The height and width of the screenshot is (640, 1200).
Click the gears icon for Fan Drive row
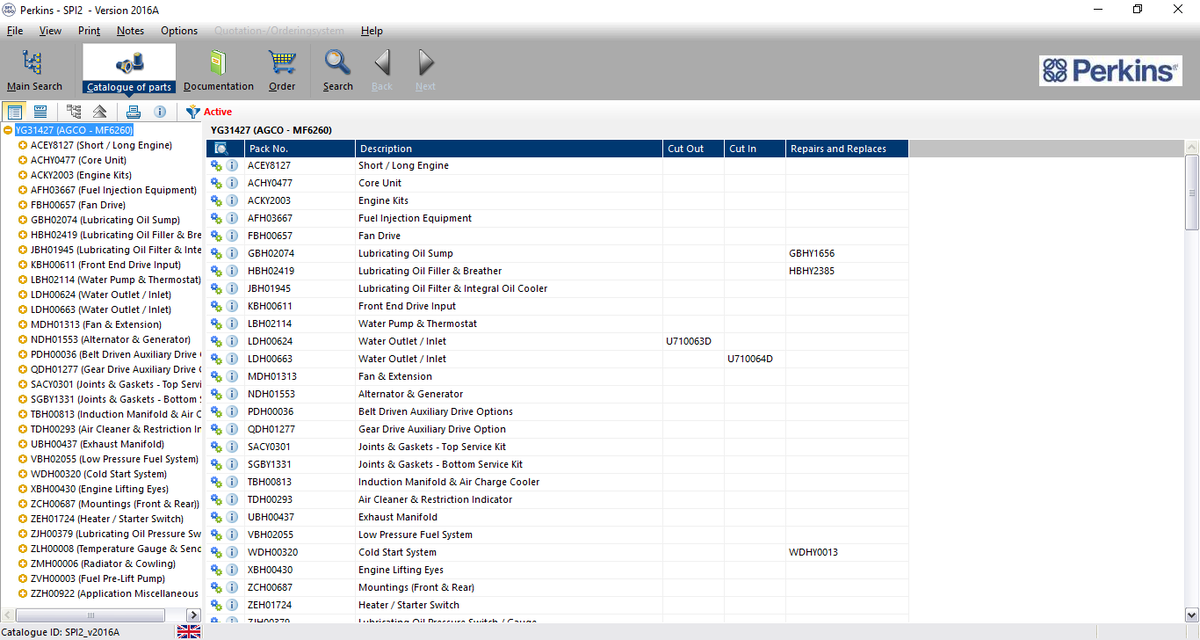click(216, 236)
